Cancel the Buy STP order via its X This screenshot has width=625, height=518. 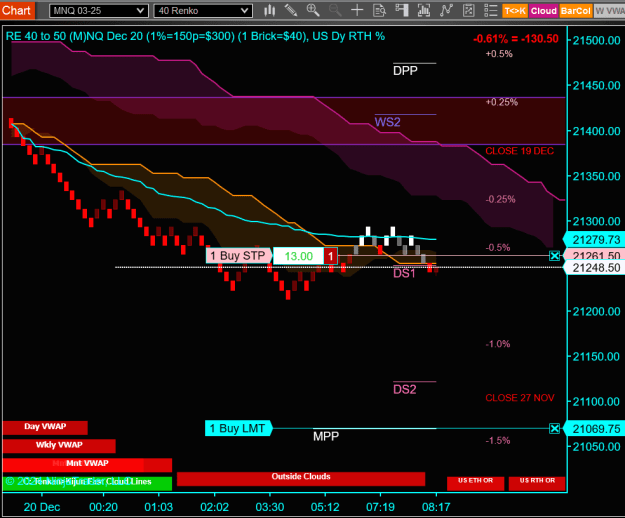coord(554,256)
